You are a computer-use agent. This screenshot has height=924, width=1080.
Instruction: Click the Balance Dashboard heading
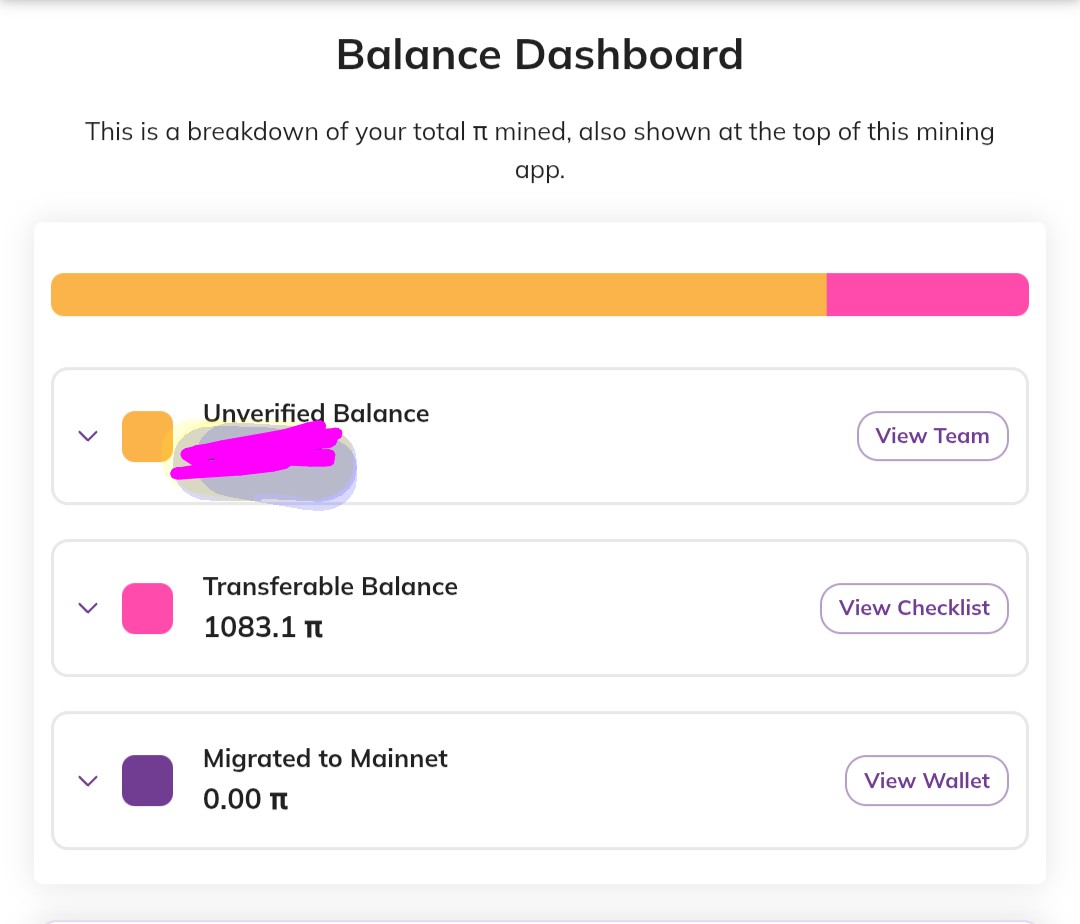[540, 54]
